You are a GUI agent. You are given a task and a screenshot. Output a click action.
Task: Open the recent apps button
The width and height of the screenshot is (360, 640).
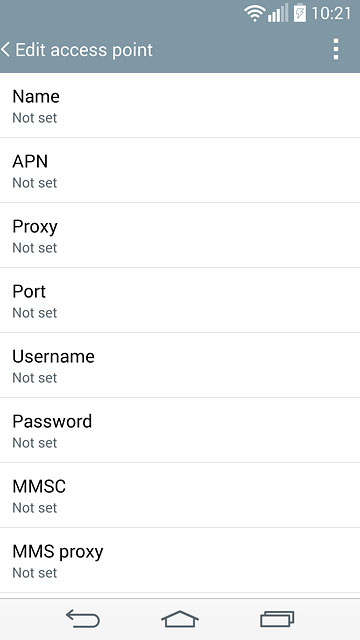[x=277, y=619]
